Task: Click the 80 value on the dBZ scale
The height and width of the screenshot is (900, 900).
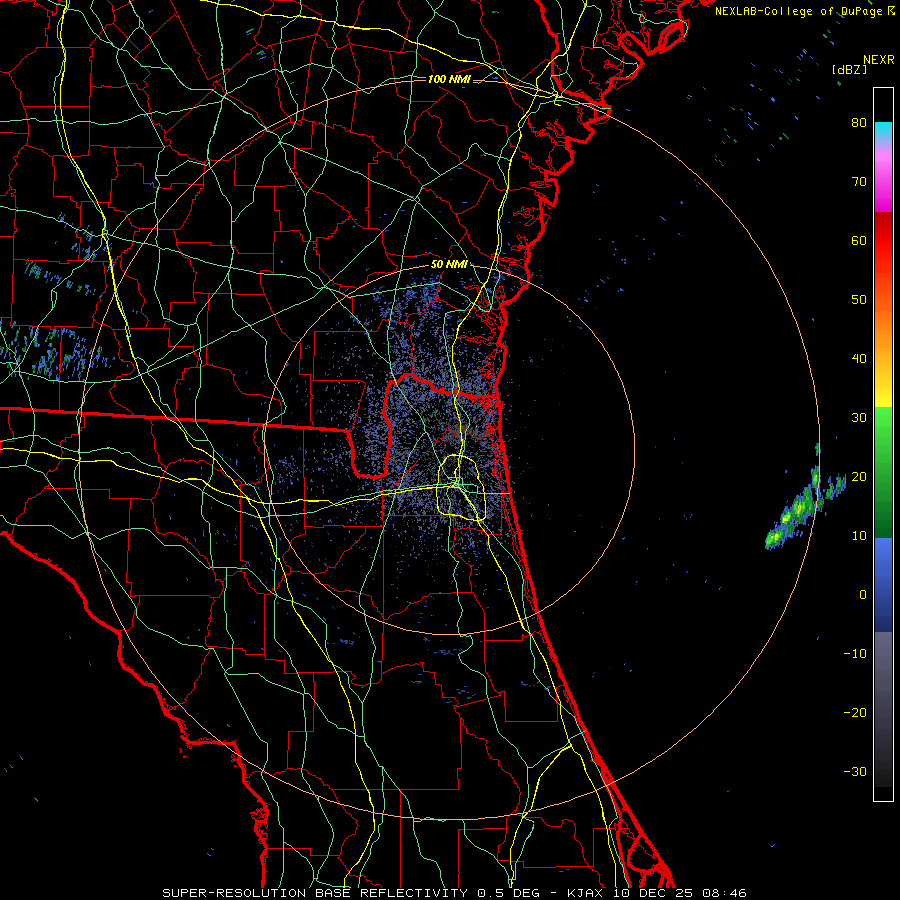Action: point(859,123)
